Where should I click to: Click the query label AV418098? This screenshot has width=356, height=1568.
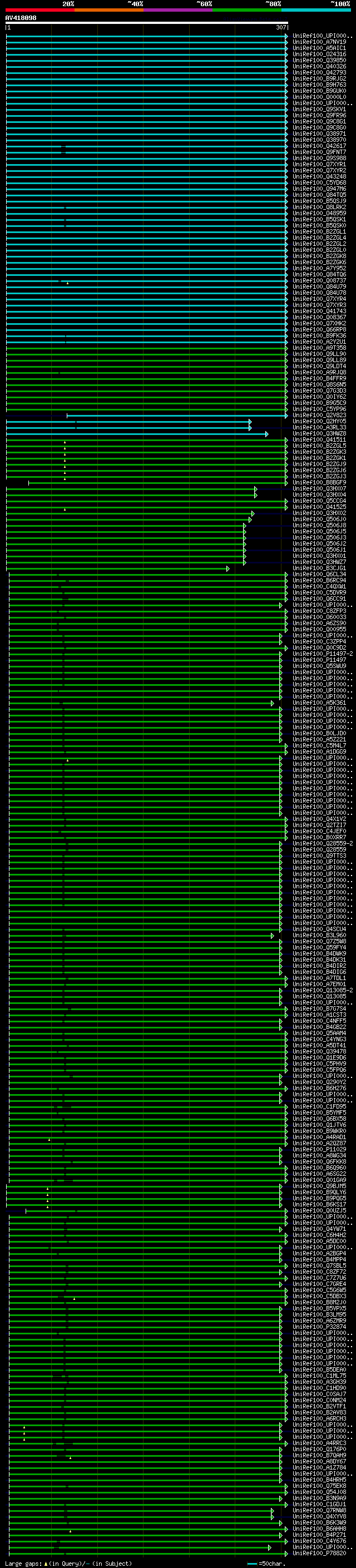(21, 18)
